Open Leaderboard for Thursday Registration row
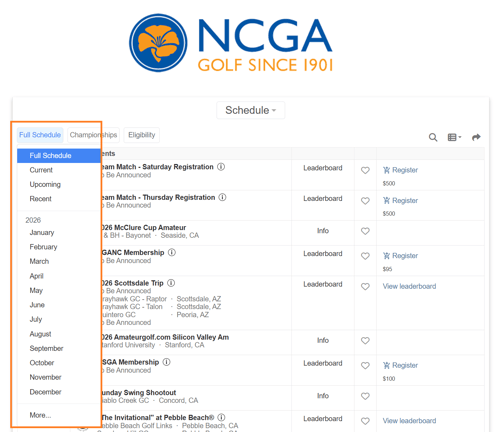The image size is (494, 432). click(323, 199)
